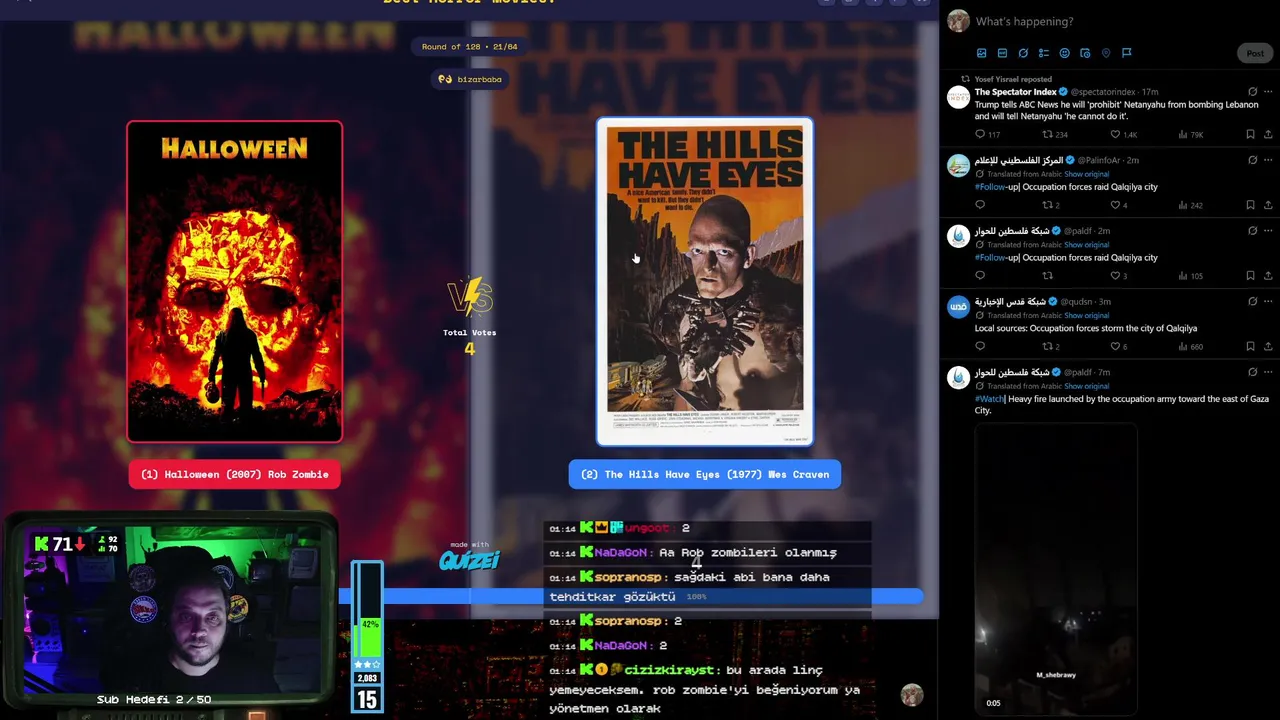Repost the @paldf 2m tweet

[1047, 276]
